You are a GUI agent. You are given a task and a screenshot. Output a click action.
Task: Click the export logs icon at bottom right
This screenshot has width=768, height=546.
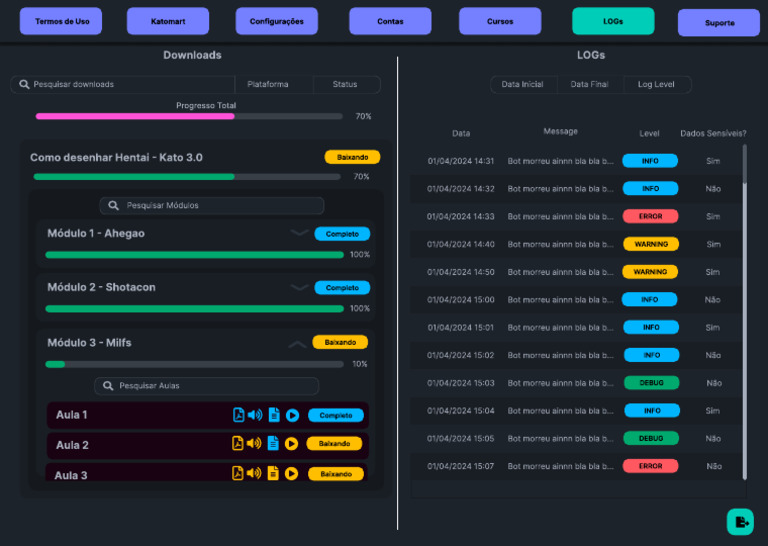pos(740,522)
